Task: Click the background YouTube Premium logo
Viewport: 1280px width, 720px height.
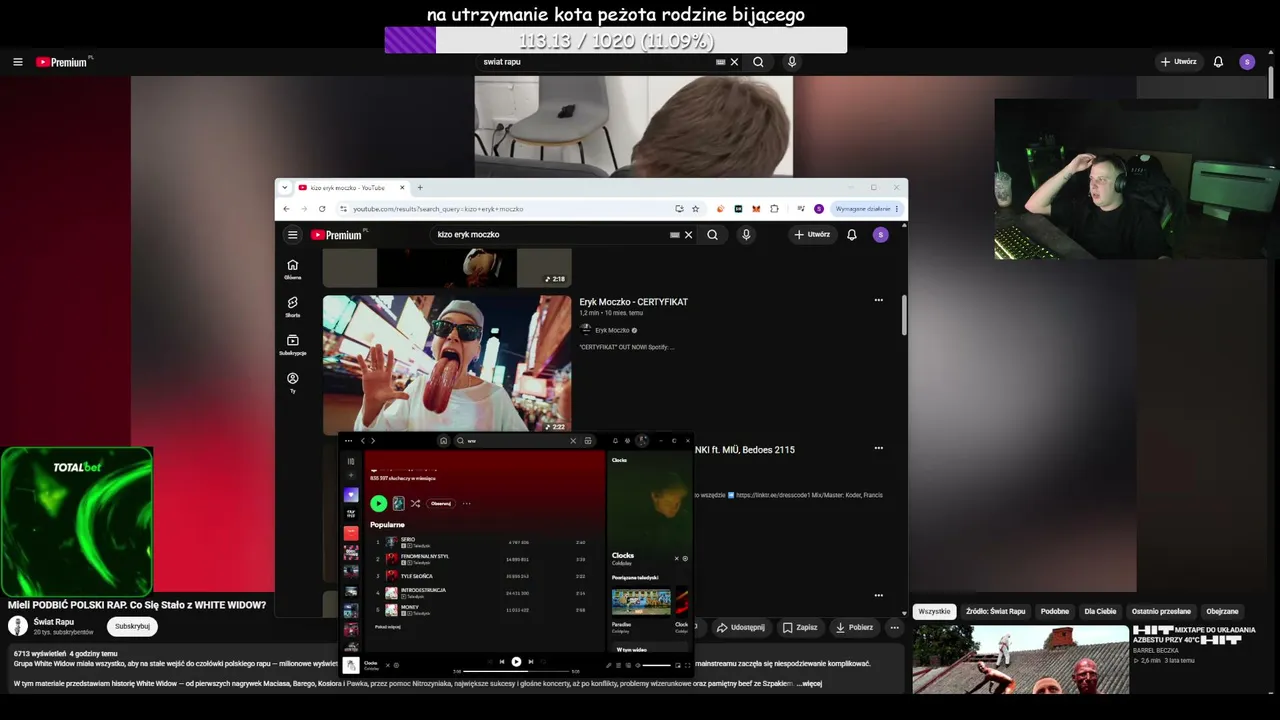Action: [x=64, y=62]
